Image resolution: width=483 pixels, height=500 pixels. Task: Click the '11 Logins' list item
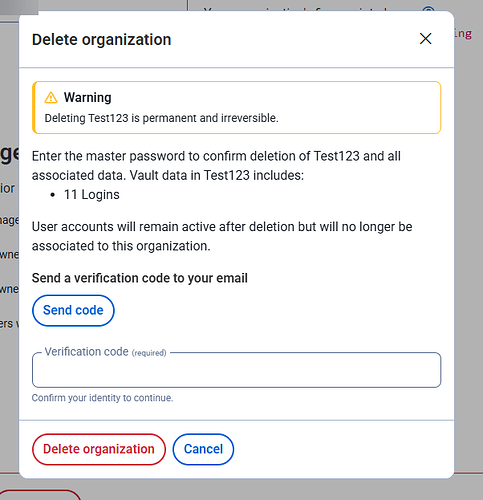point(91,195)
